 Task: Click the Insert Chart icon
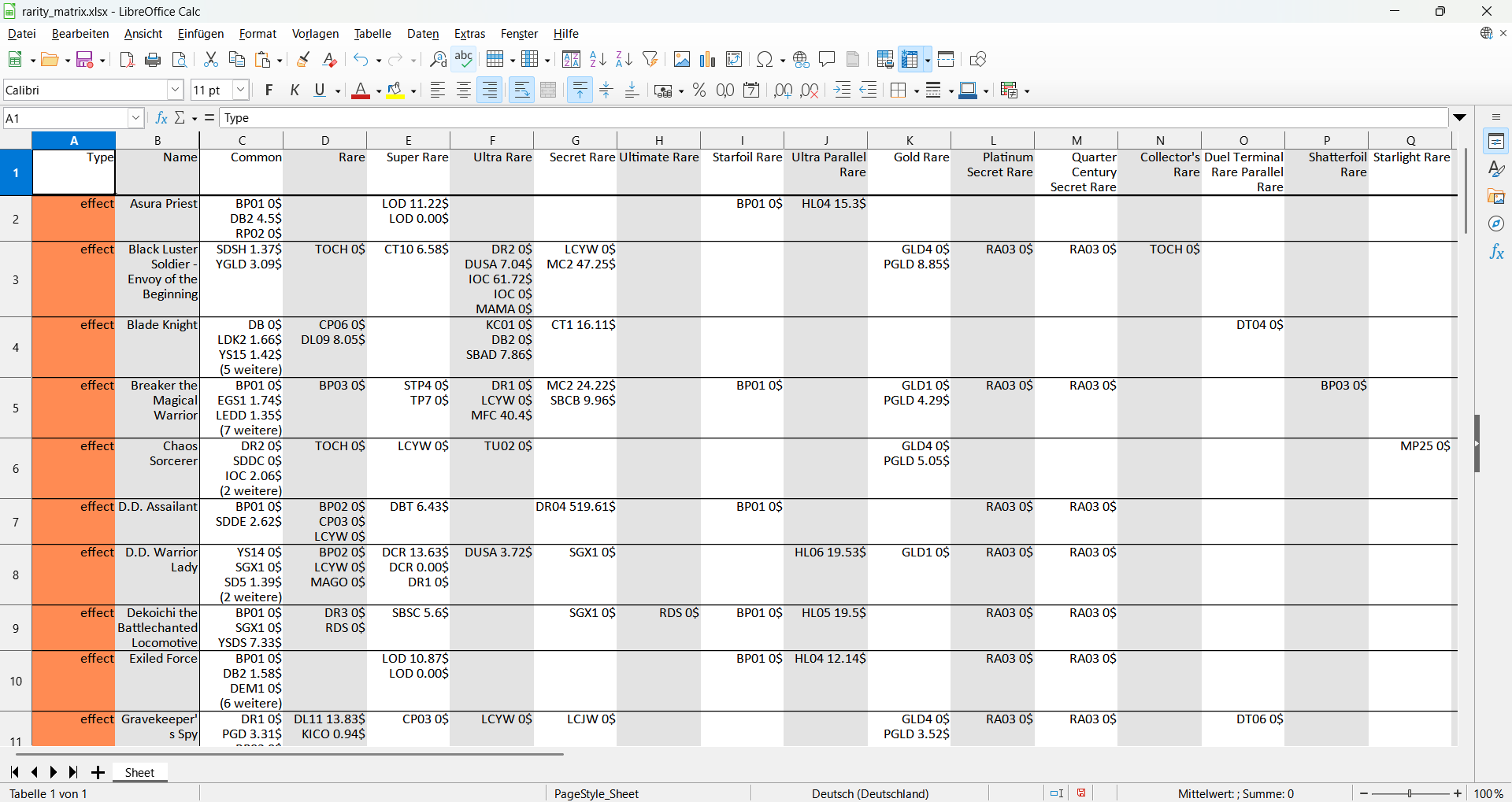(708, 60)
